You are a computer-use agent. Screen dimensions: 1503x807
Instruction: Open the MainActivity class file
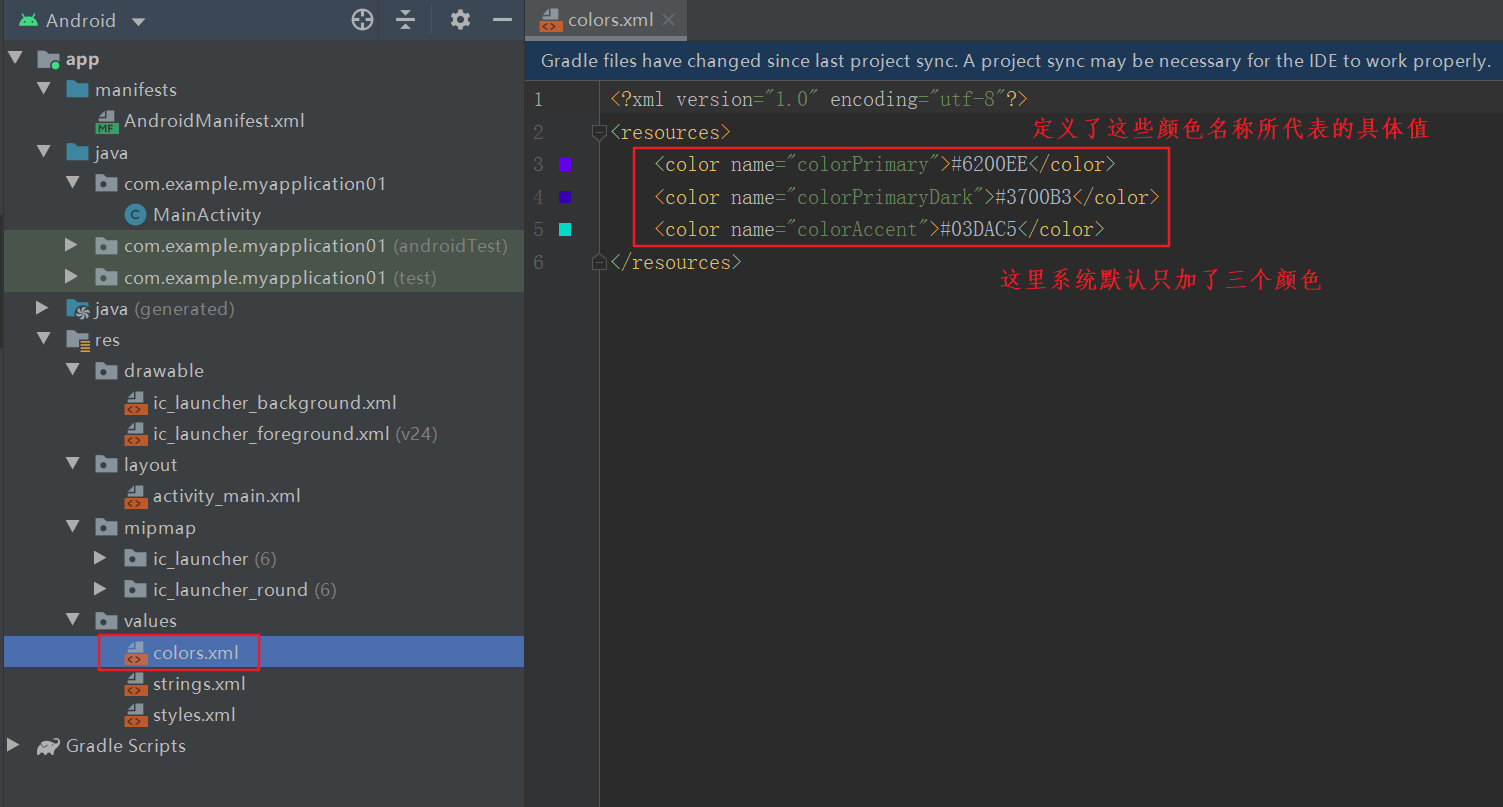point(206,215)
